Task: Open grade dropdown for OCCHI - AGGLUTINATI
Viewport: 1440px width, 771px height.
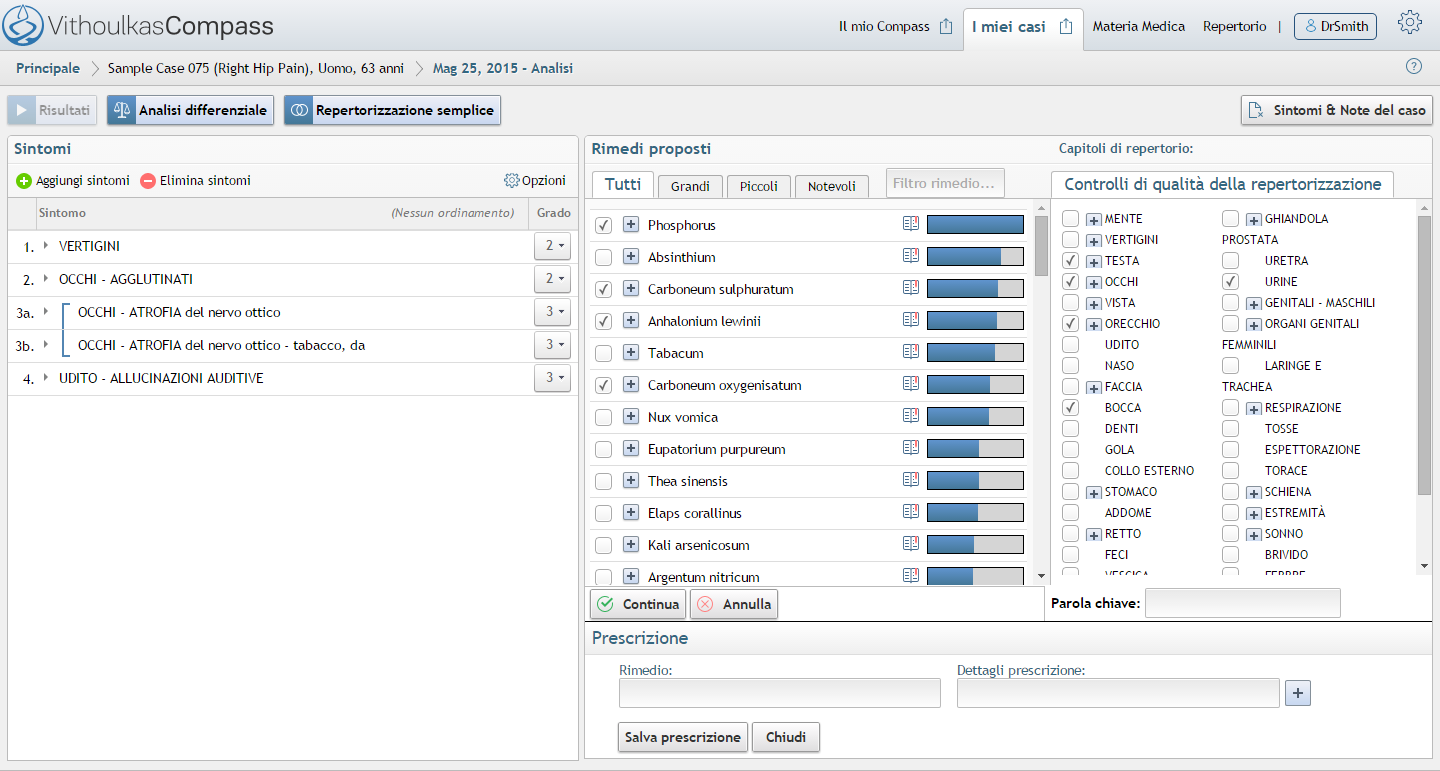Action: [553, 279]
